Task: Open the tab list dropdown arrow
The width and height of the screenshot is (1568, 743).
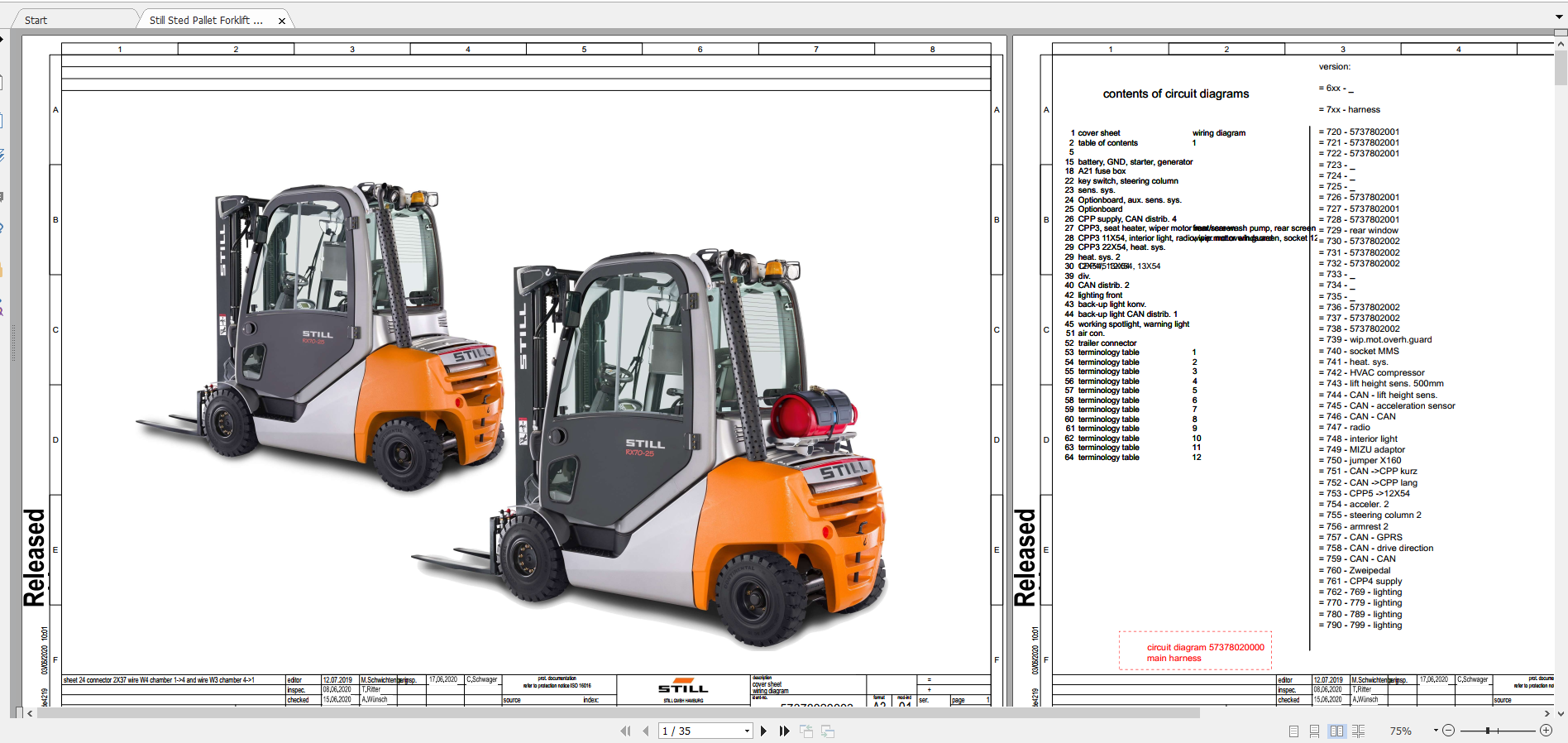Action: (1559, 17)
